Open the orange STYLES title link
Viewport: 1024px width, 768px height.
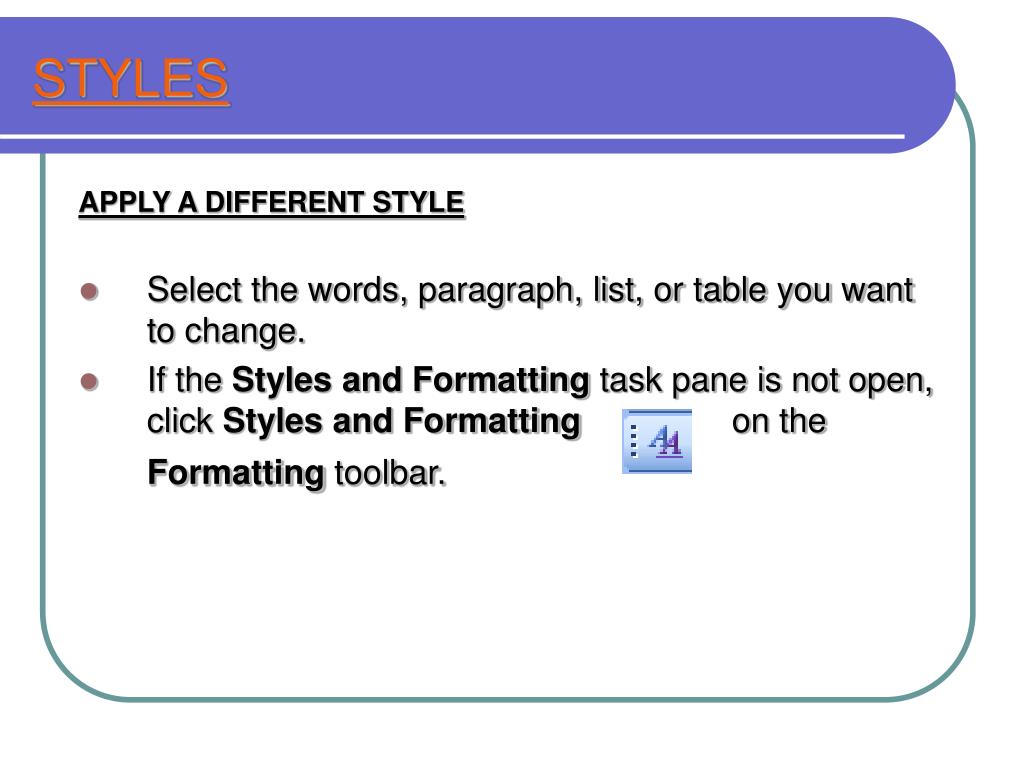131,79
